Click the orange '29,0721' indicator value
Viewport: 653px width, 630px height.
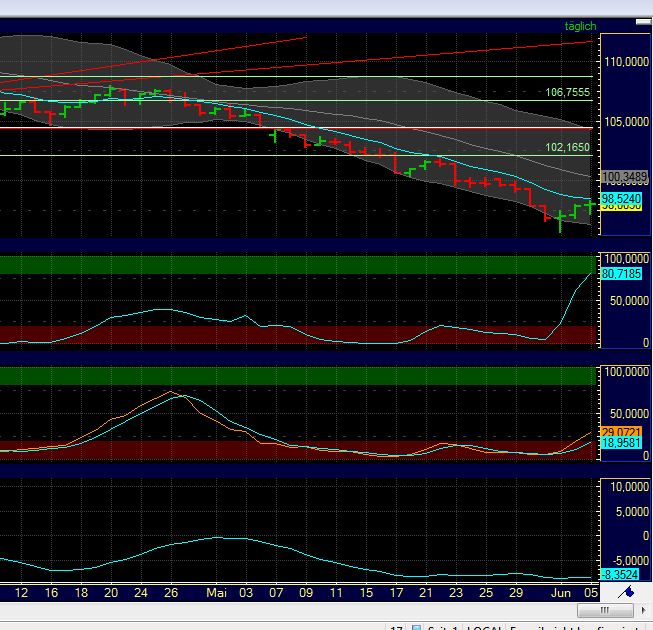click(621, 431)
